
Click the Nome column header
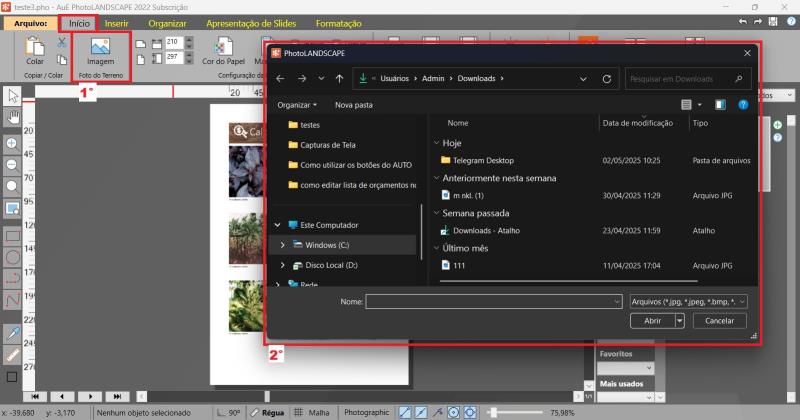click(458, 123)
